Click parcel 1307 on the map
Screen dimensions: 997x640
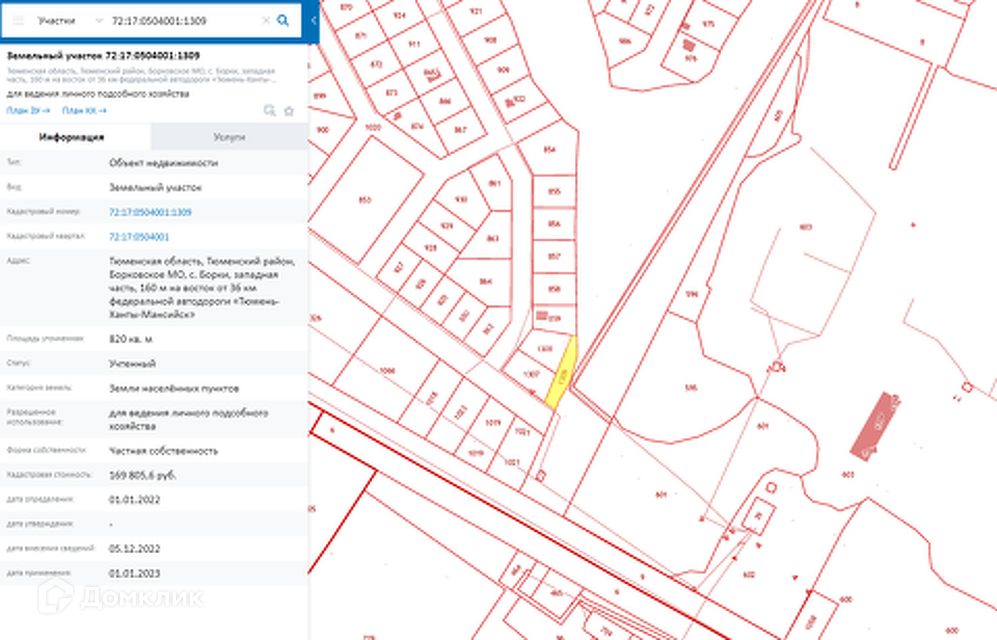(x=532, y=374)
